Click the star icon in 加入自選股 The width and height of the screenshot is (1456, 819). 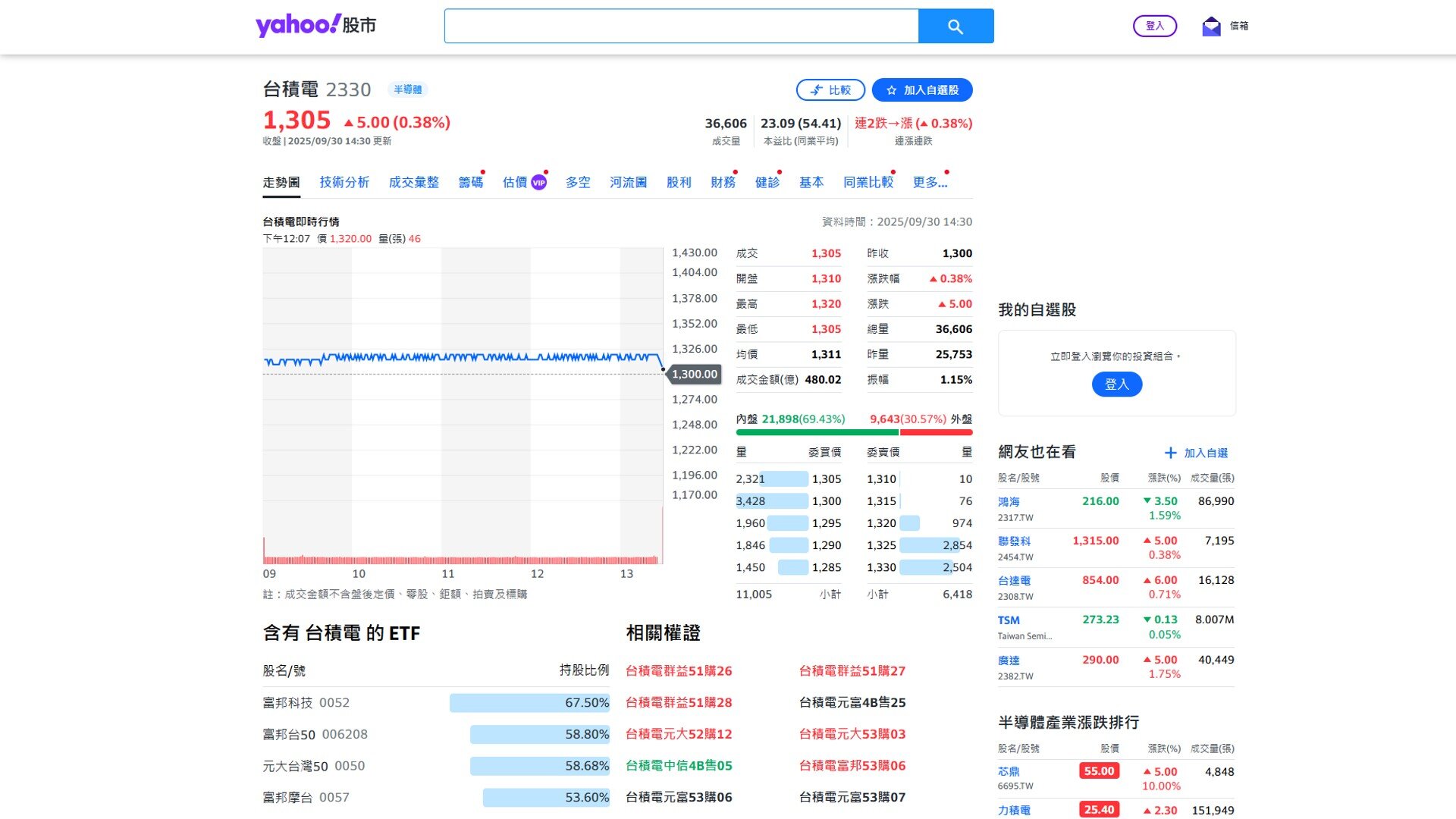892,90
